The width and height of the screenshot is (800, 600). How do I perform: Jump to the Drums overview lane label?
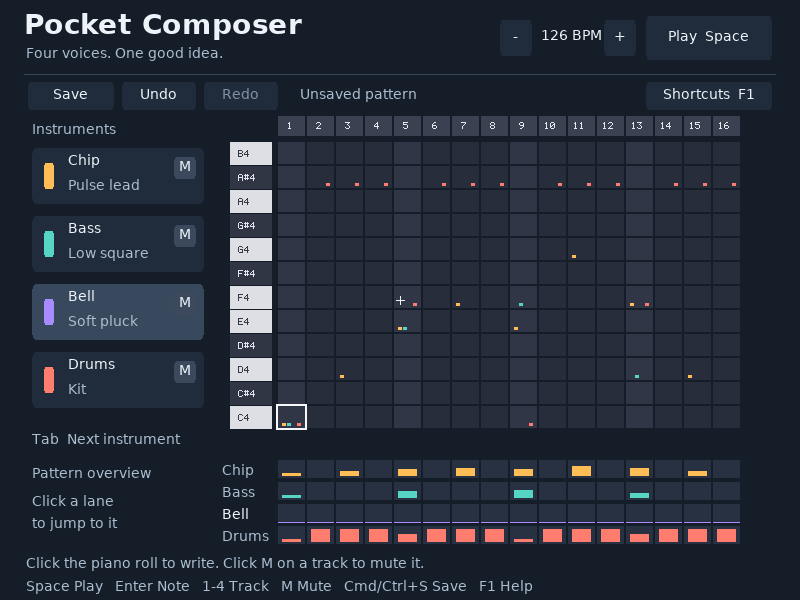pos(245,536)
